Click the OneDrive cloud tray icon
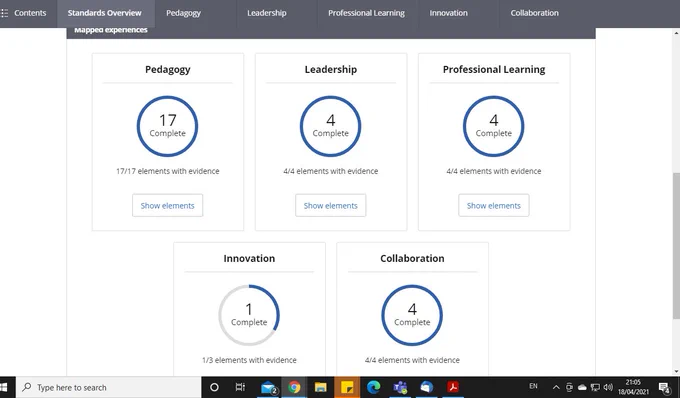Viewport: 680px width, 398px height. 582,387
